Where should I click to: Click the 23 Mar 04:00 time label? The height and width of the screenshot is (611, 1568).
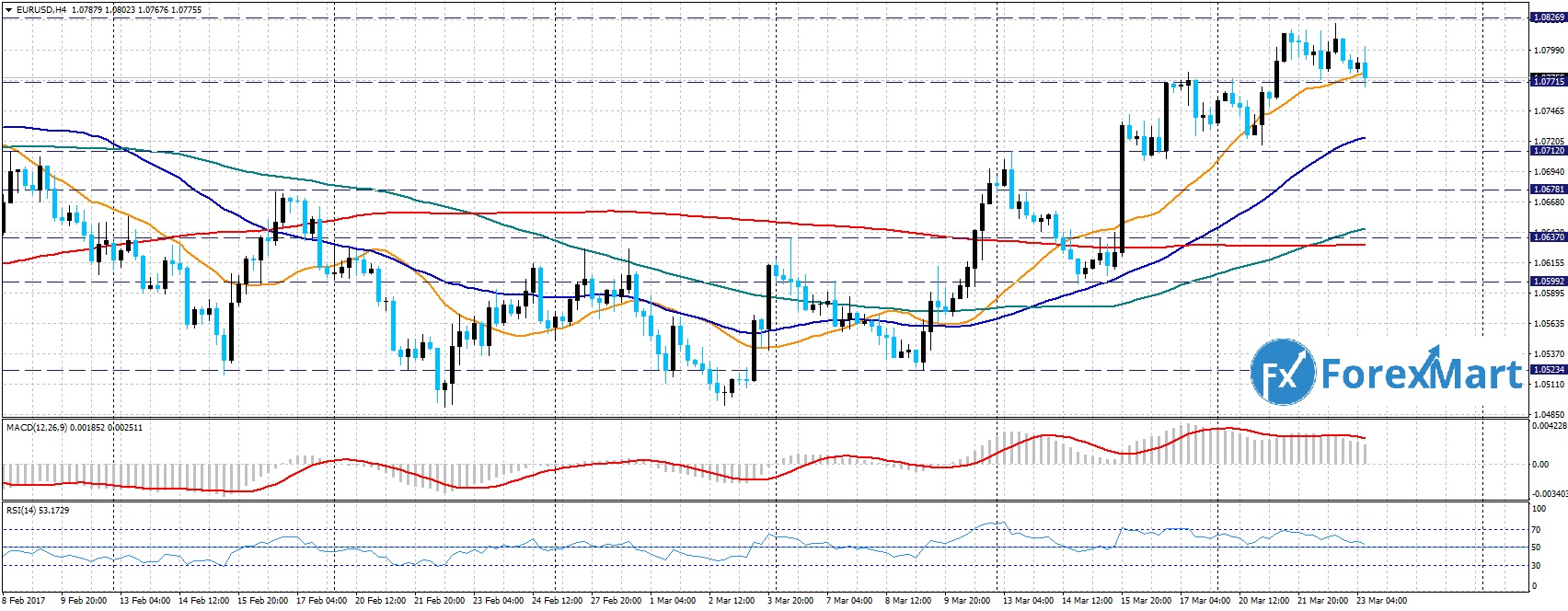pyautogui.click(x=1382, y=601)
